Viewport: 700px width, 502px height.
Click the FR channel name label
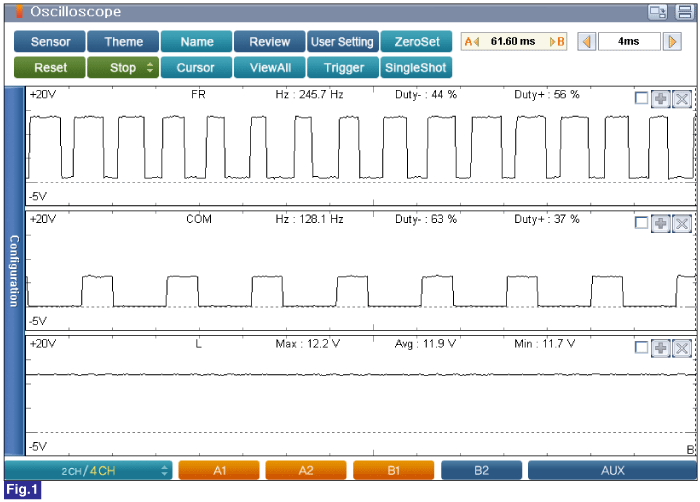point(198,95)
